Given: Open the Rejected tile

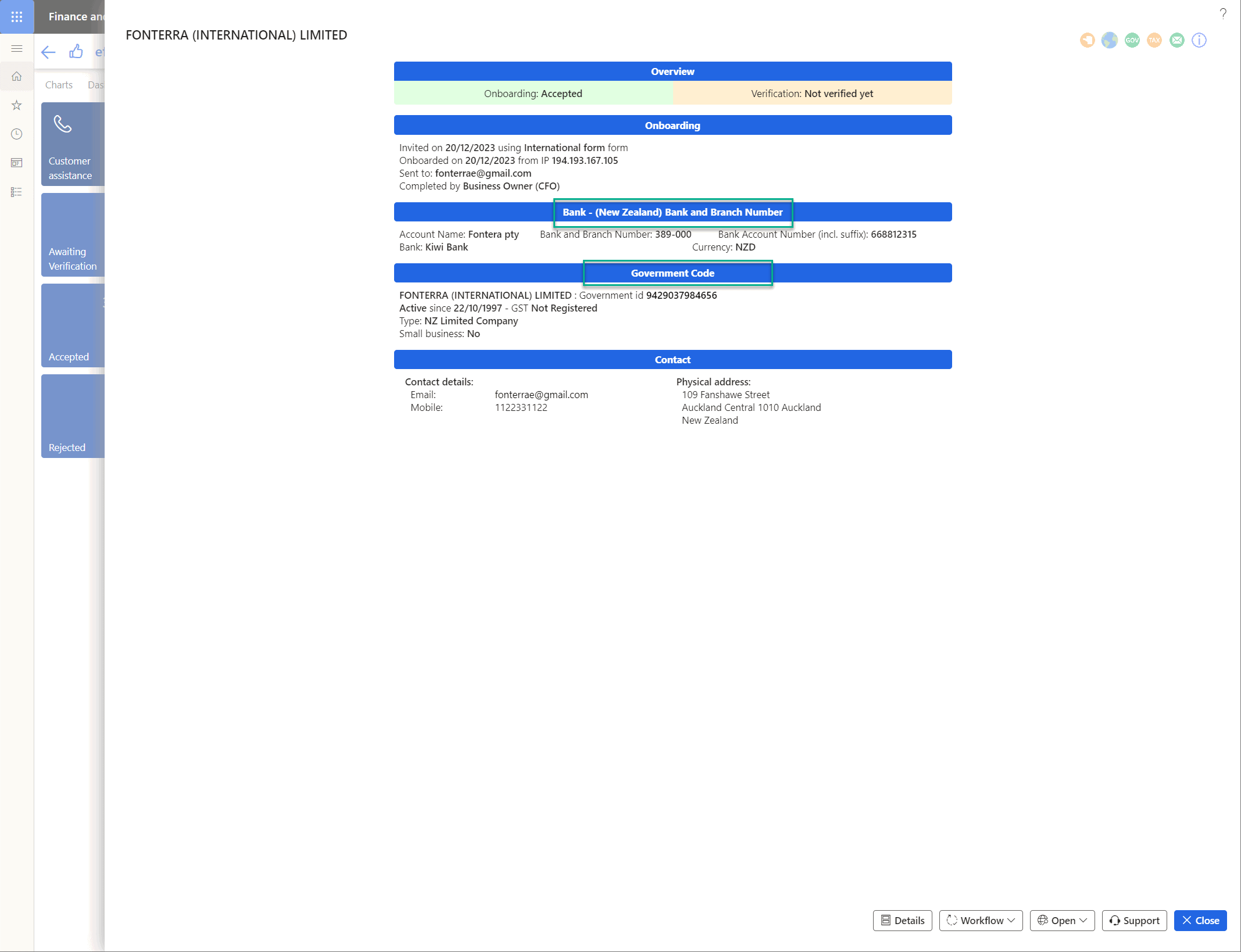Looking at the screenshot, I should click(73, 416).
